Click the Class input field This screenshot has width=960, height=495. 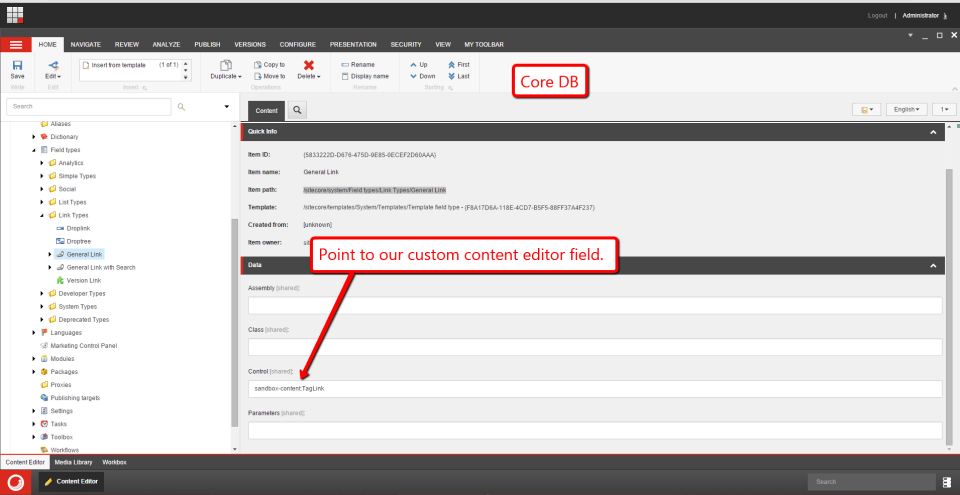click(595, 347)
